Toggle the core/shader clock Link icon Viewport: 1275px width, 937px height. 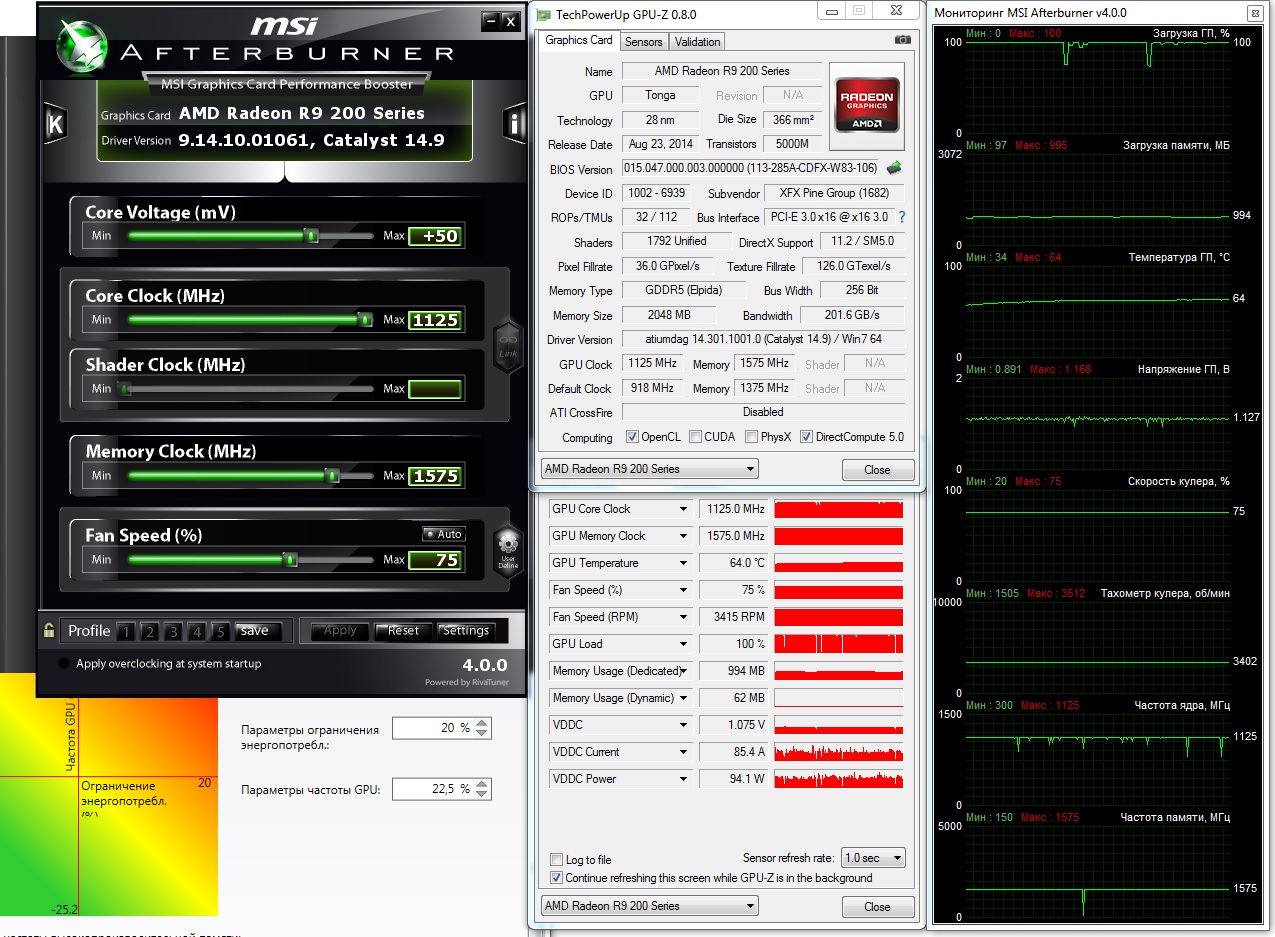point(508,345)
